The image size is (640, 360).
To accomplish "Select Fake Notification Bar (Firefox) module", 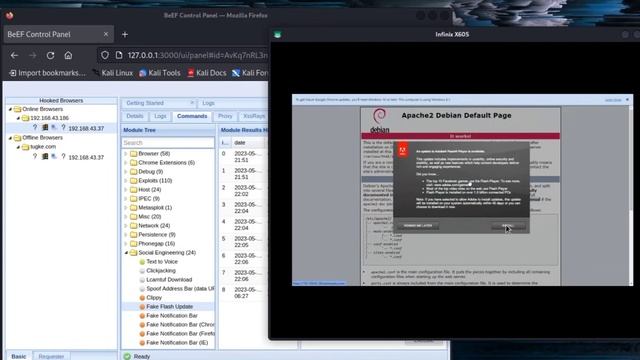I will pyautogui.click(x=180, y=333).
